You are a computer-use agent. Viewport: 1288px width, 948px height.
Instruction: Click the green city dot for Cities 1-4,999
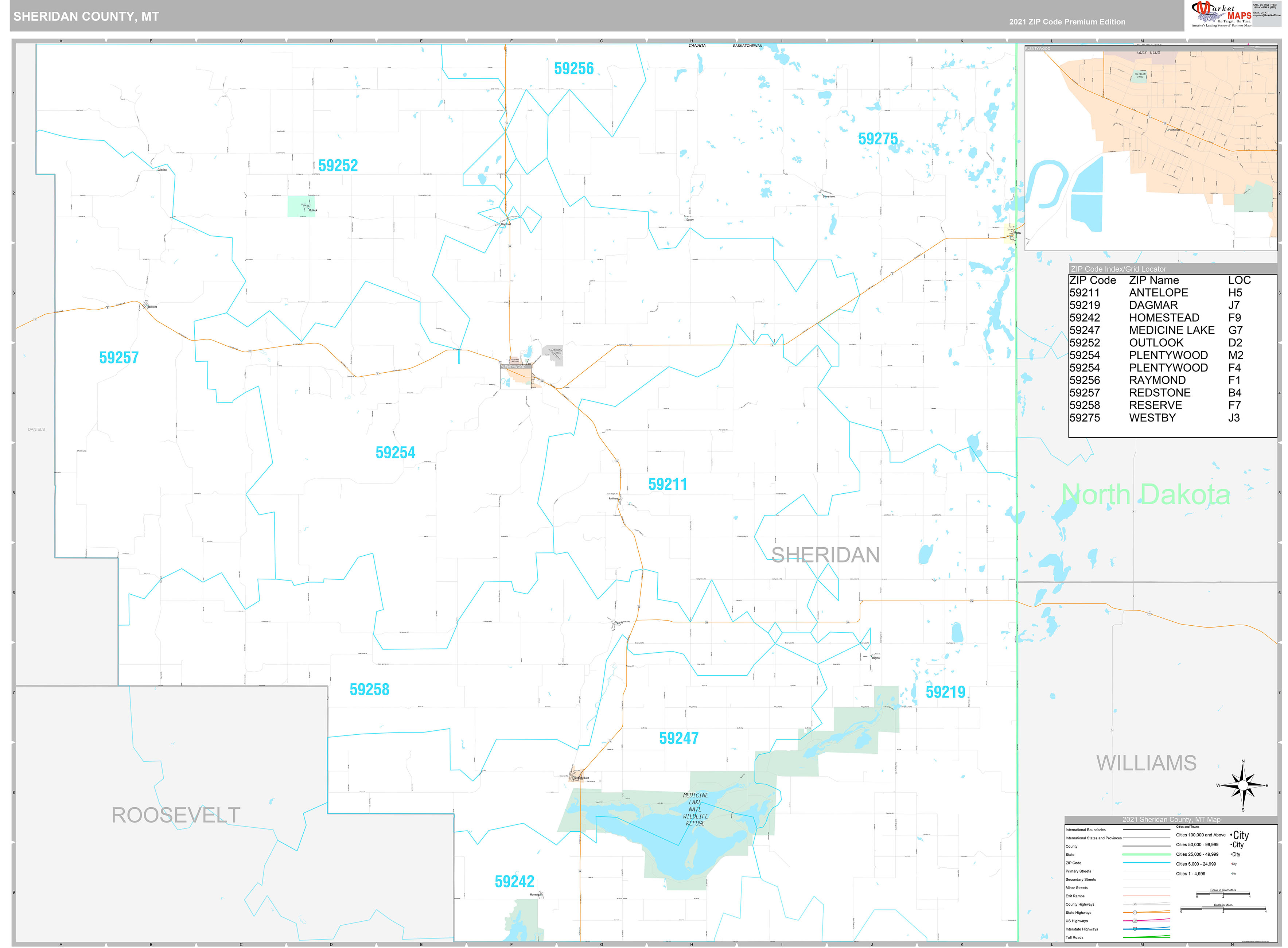coord(1231,873)
